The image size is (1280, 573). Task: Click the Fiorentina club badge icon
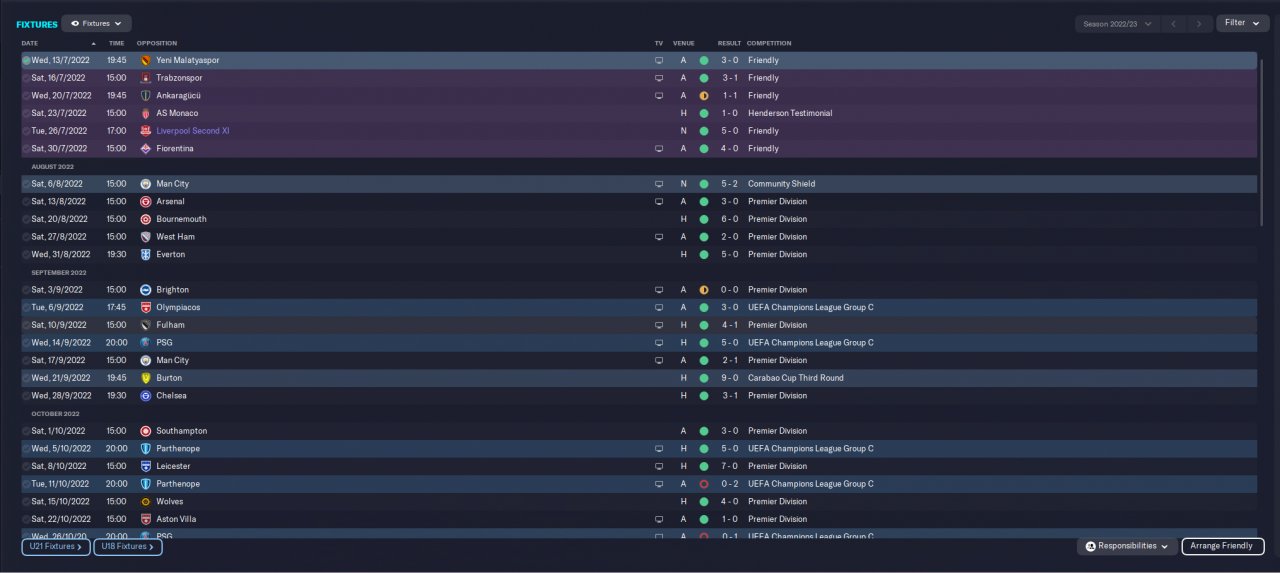(146, 149)
